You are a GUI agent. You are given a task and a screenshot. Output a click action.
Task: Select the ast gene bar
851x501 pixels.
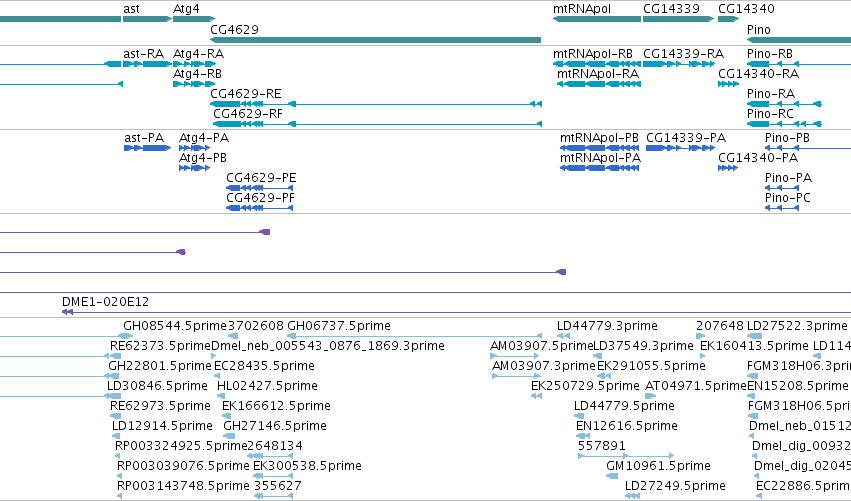pyautogui.click(x=148, y=19)
